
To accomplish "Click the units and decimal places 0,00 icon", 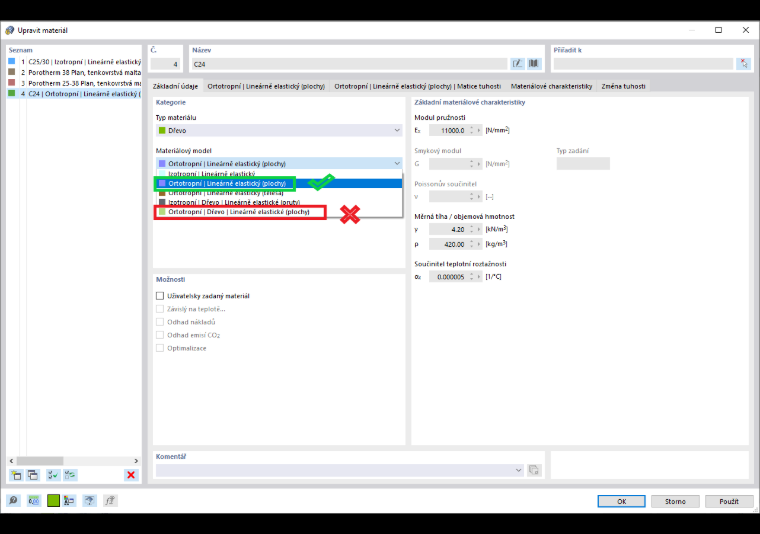I will tap(33, 501).
